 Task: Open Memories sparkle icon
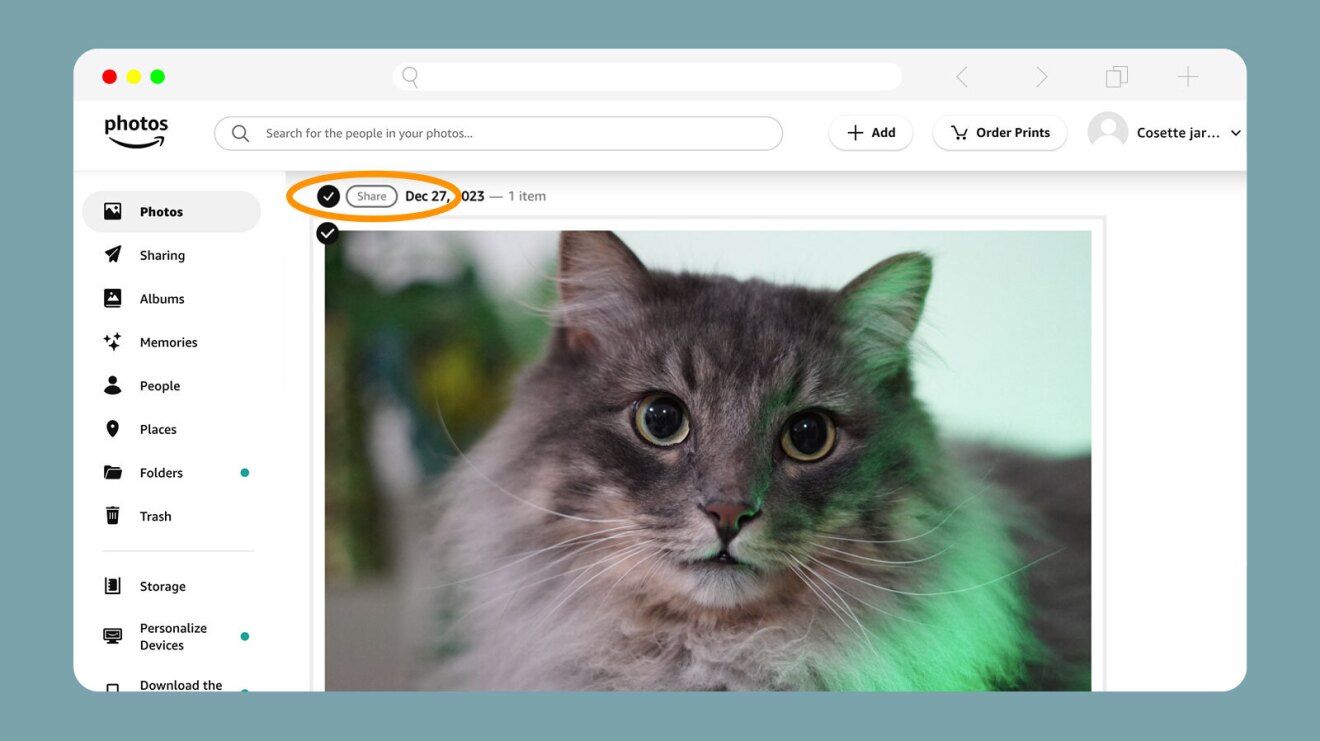coord(113,342)
